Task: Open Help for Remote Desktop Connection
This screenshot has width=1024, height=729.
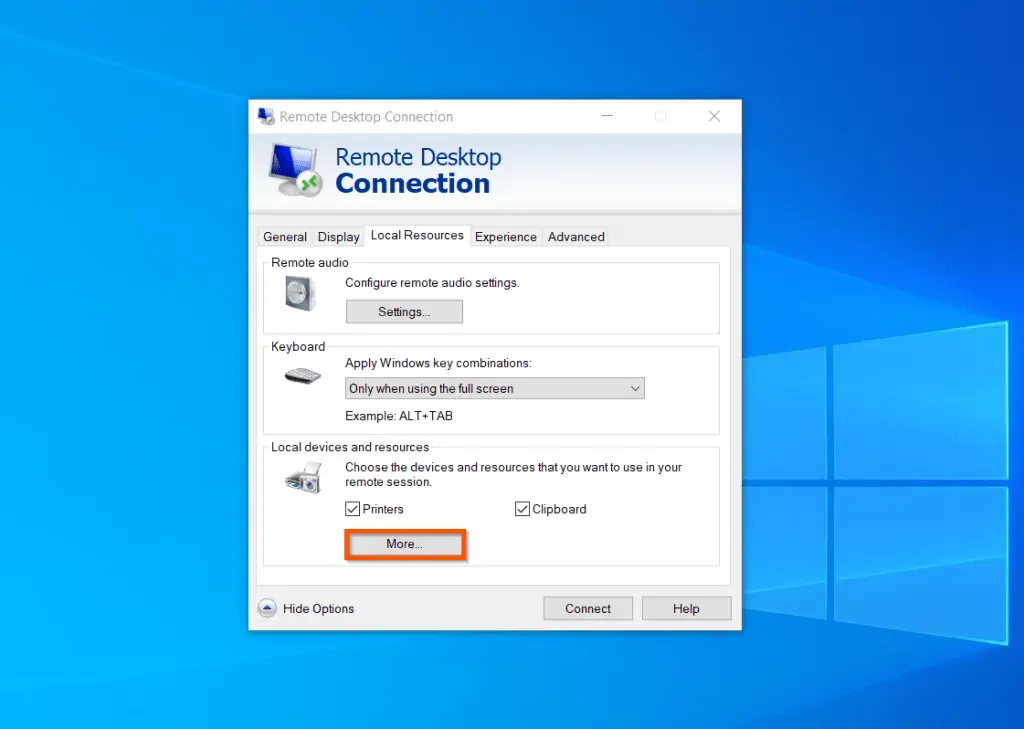Action: coord(687,608)
